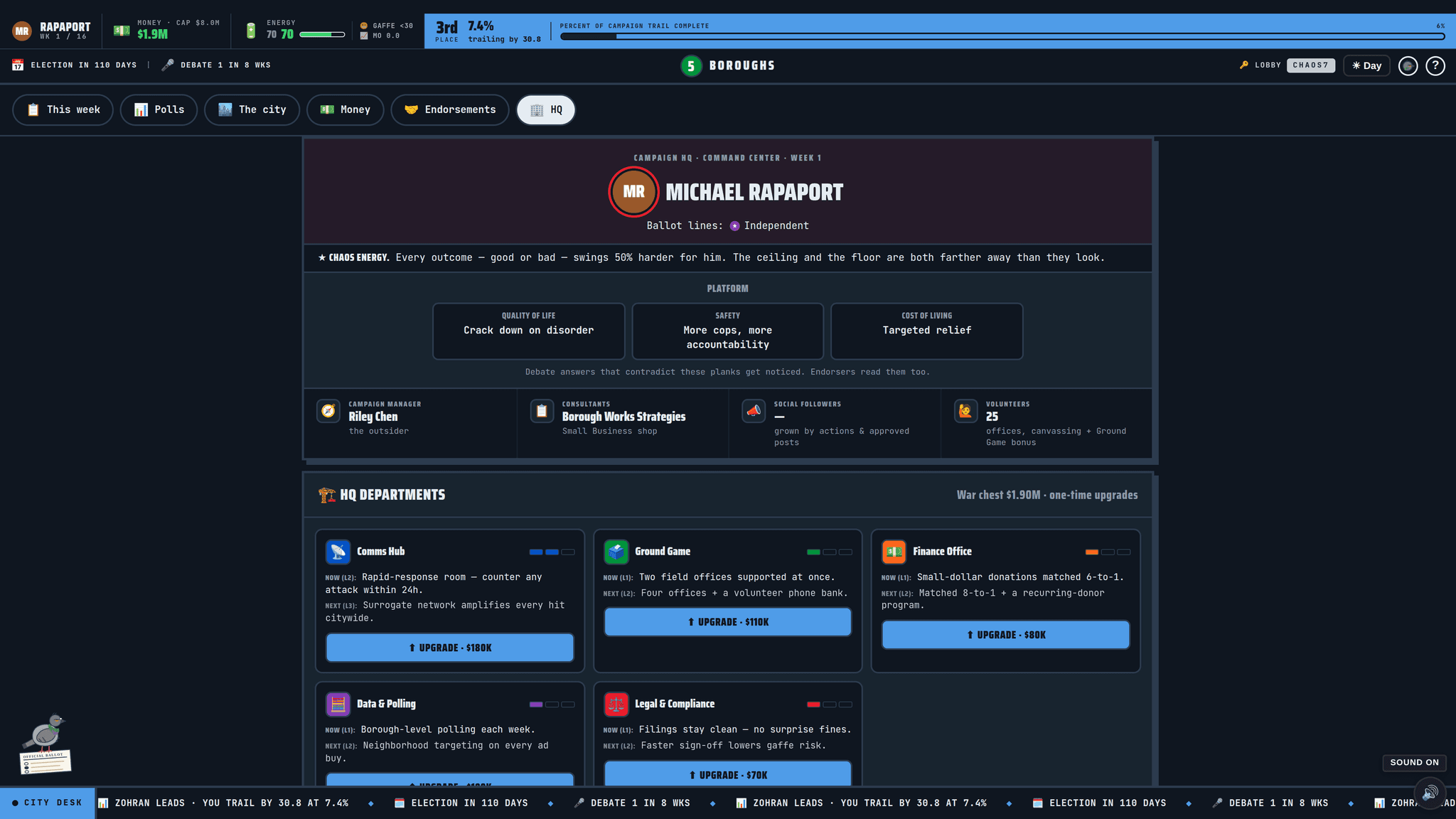Click the energy level bar
This screenshot has width=1456, height=819.
(x=322, y=35)
